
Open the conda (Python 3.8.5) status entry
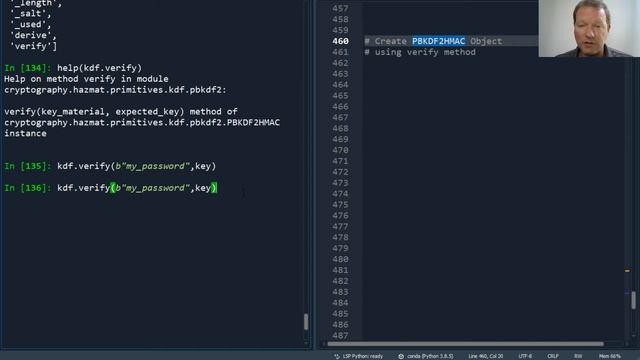(430, 356)
